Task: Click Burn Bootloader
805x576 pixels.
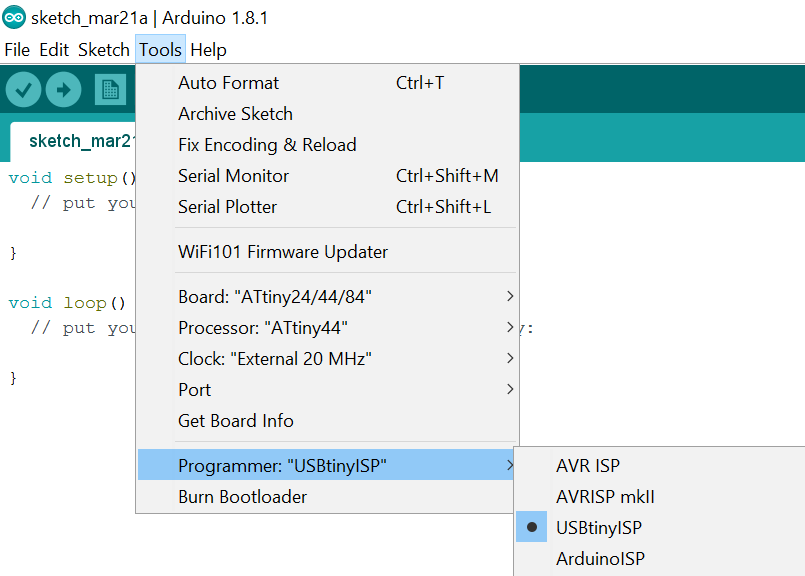Action: [x=327, y=497]
